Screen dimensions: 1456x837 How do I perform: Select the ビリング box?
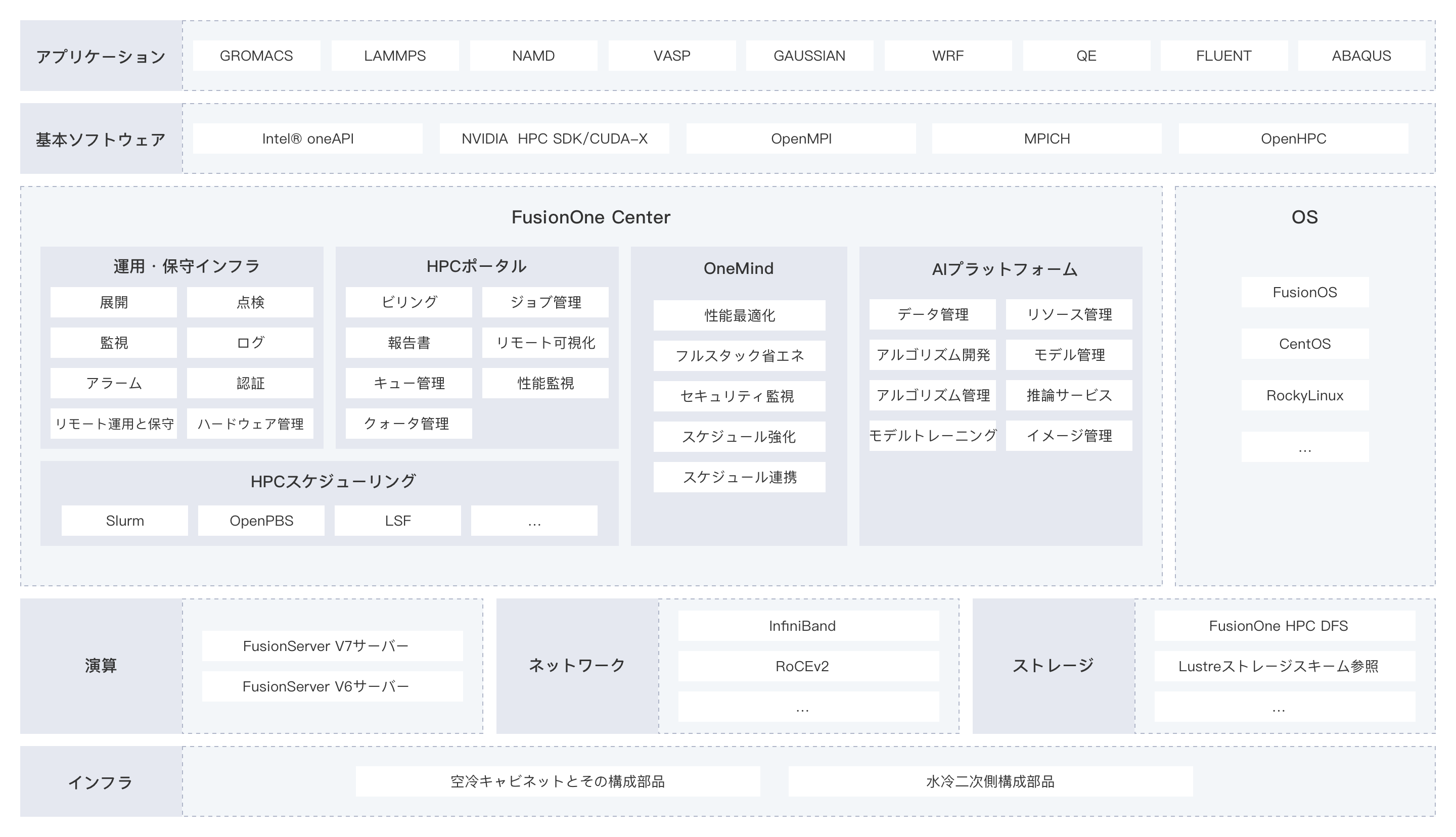tap(408, 302)
